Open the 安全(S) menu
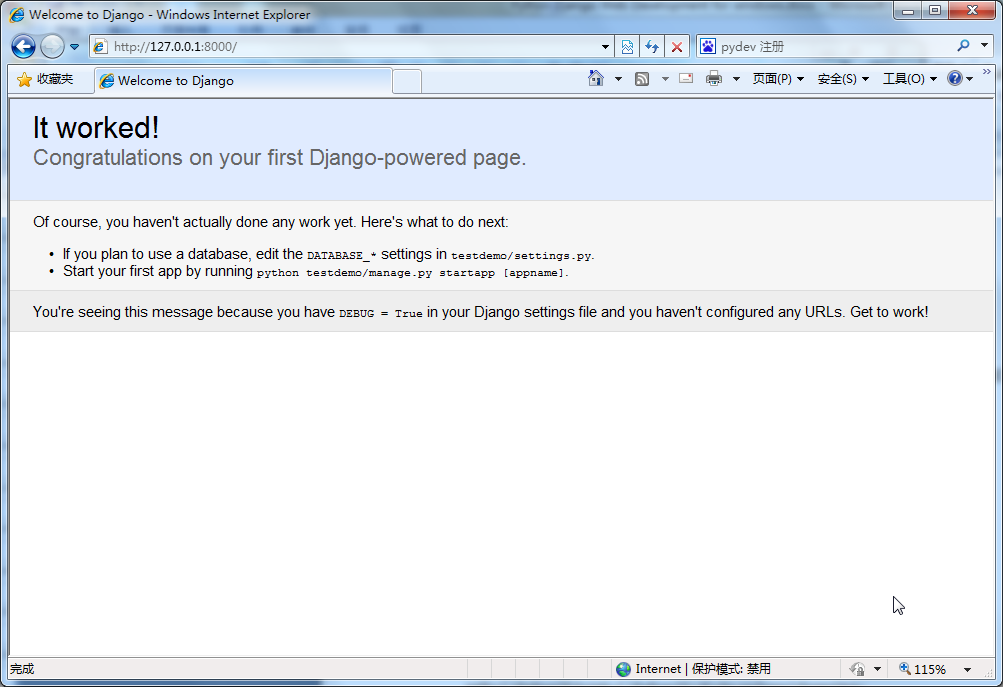Screen dimensions: 1003x687 pos(842,79)
